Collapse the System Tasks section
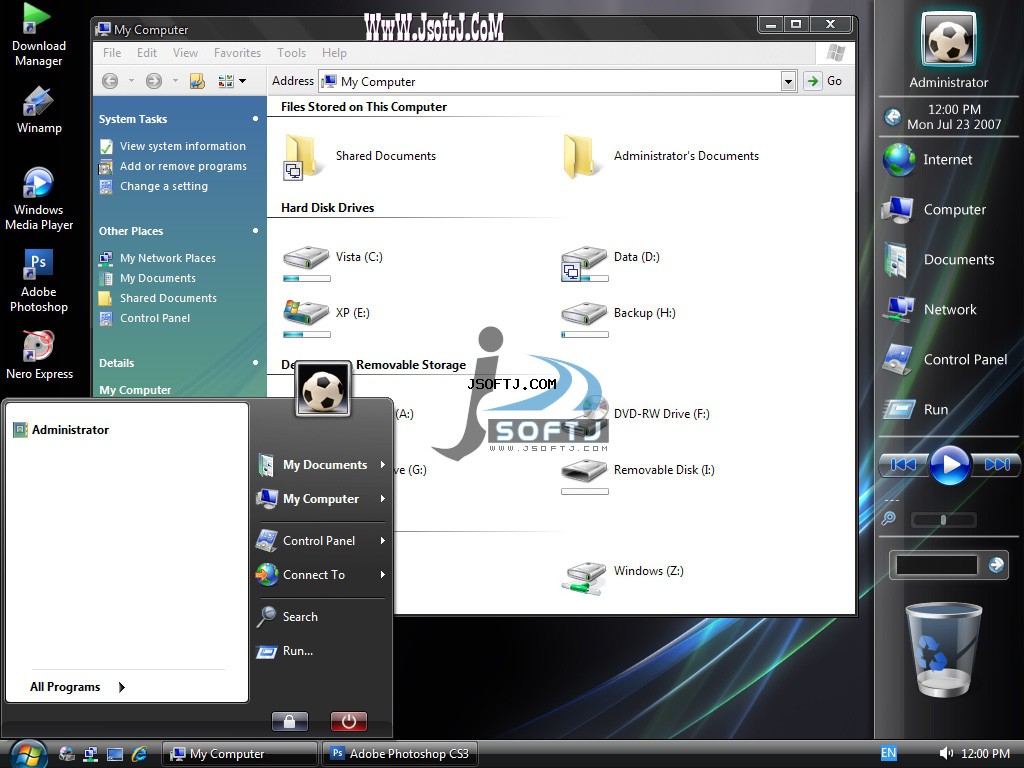This screenshot has height=768, width=1024. click(255, 119)
